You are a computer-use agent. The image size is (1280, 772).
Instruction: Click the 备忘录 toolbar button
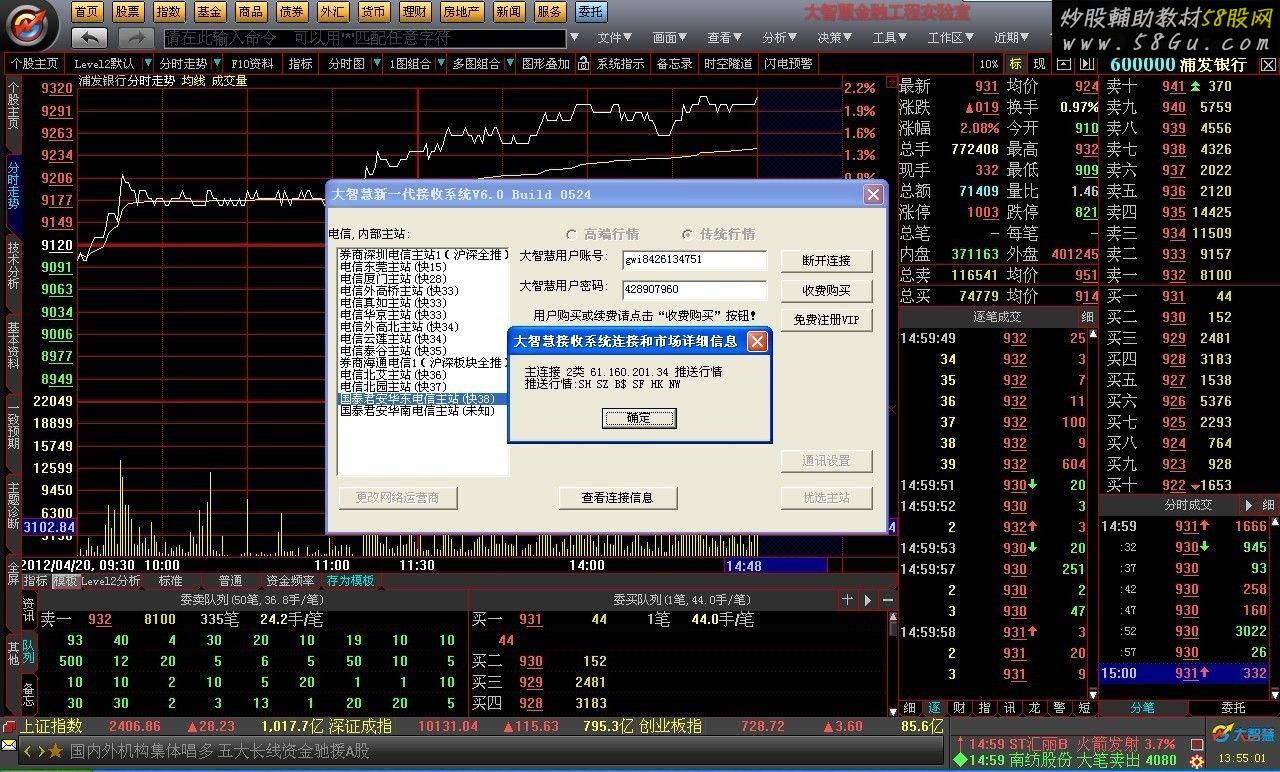[x=674, y=63]
